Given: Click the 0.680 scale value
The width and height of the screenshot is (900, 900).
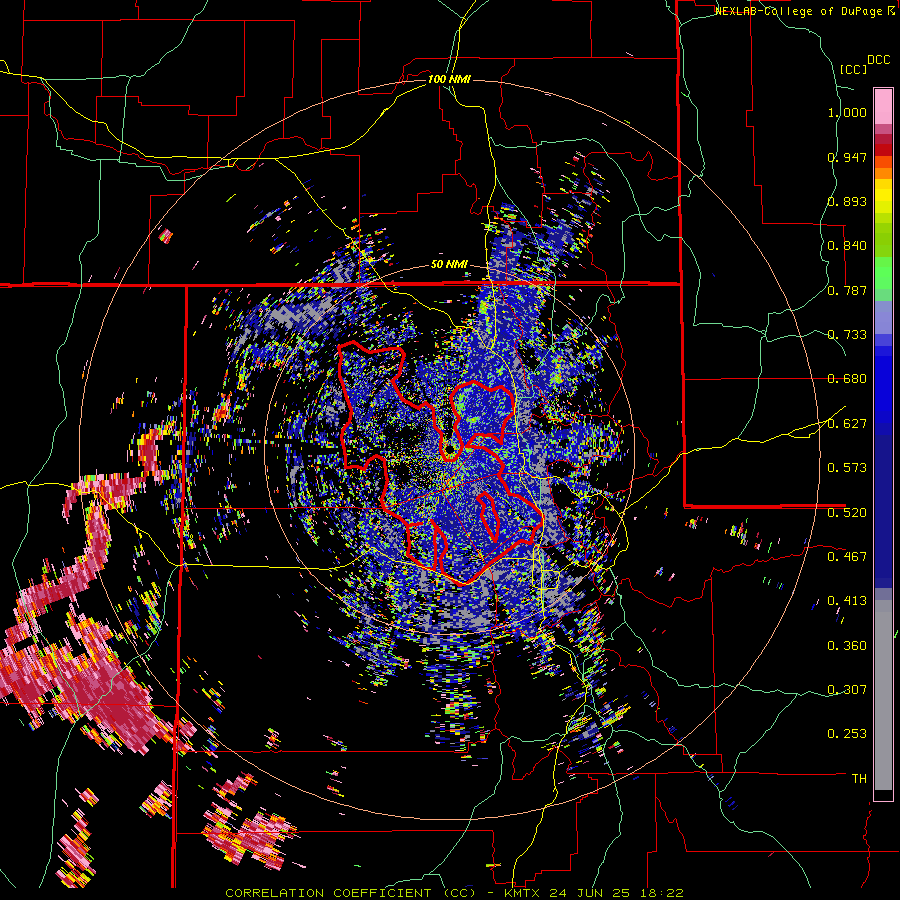Looking at the screenshot, I should tap(847, 379).
